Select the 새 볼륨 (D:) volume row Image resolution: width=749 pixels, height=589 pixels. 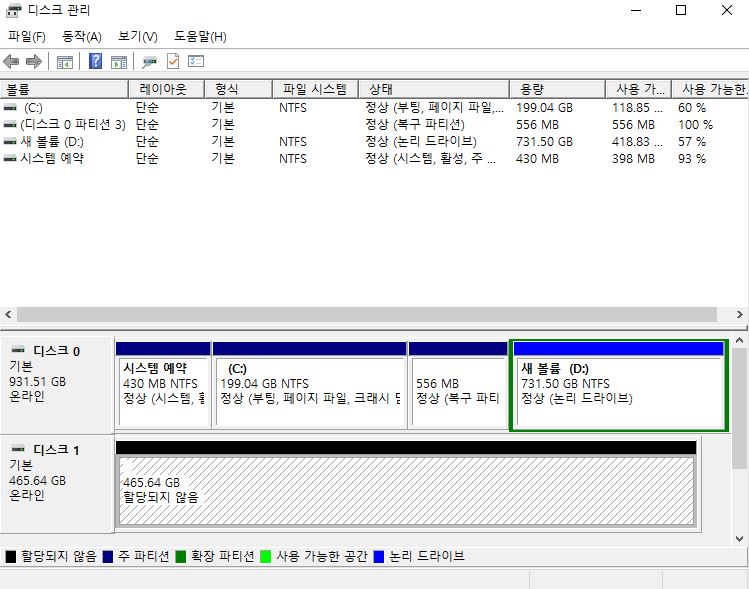pyautogui.click(x=374, y=141)
